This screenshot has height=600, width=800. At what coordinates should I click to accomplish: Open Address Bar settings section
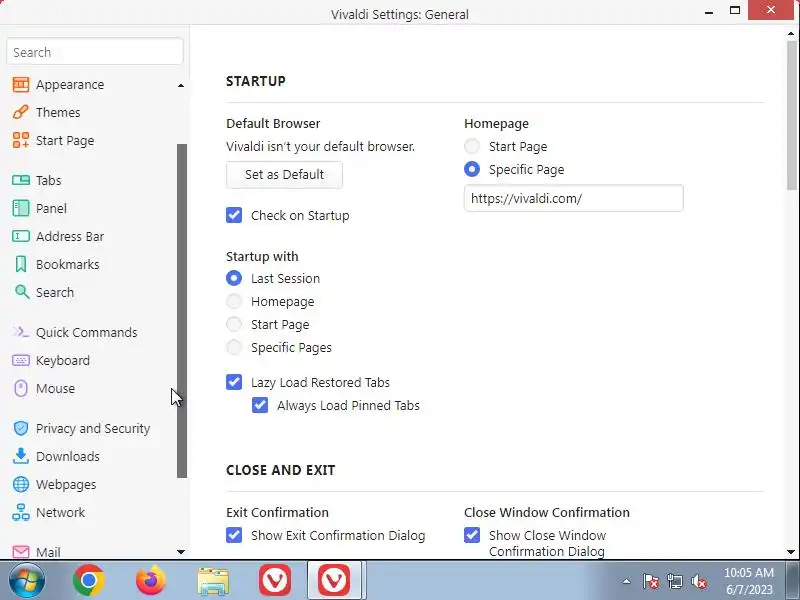(x=70, y=236)
